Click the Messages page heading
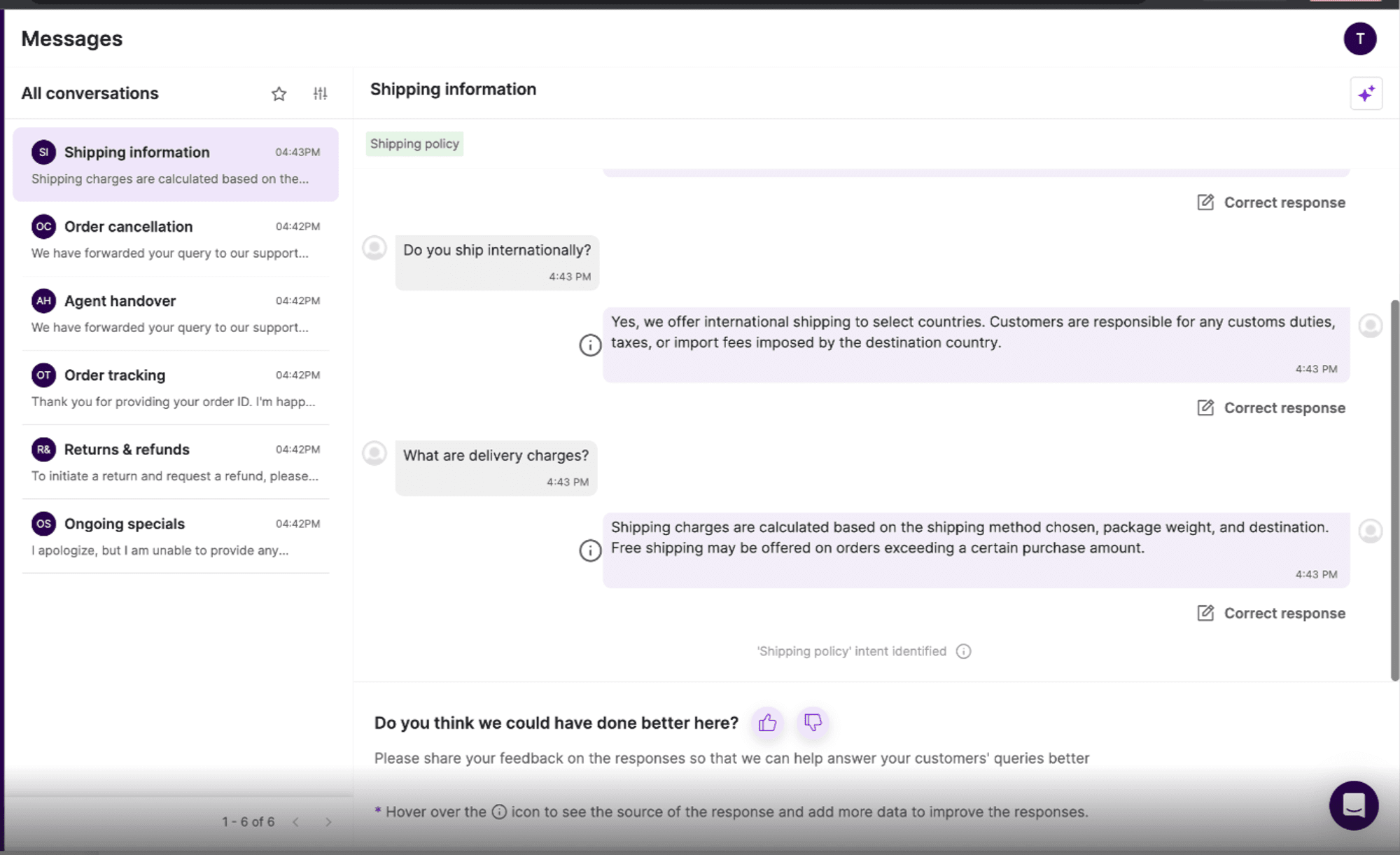This screenshot has width=1400, height=855. tap(72, 39)
